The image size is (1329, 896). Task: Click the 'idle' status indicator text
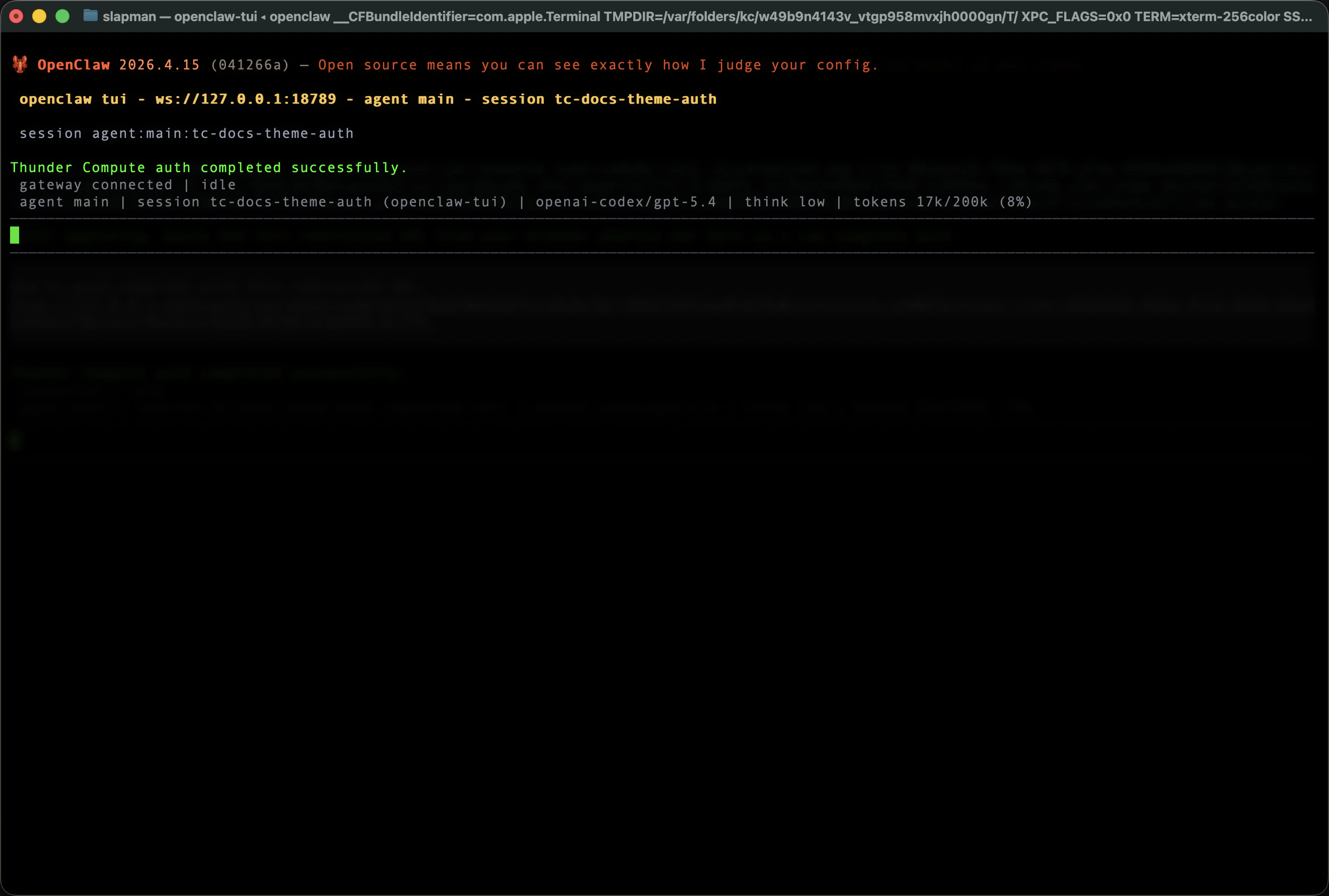click(218, 185)
